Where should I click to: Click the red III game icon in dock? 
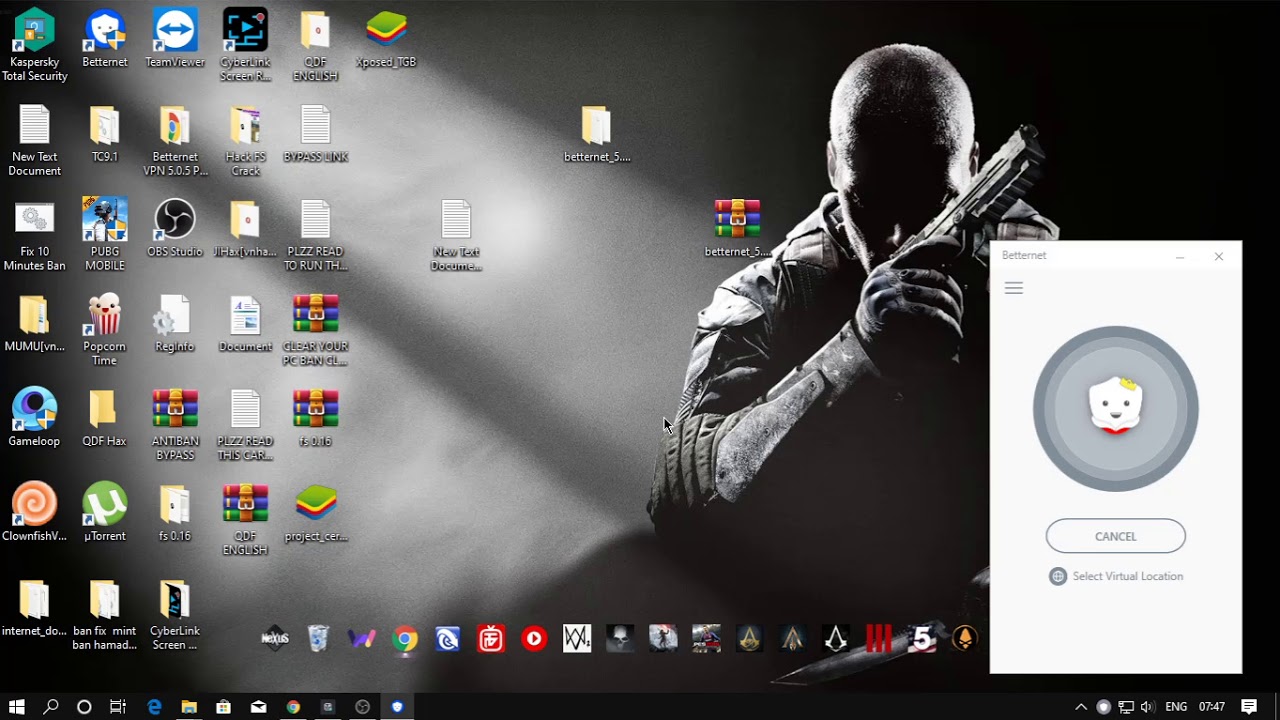(878, 638)
